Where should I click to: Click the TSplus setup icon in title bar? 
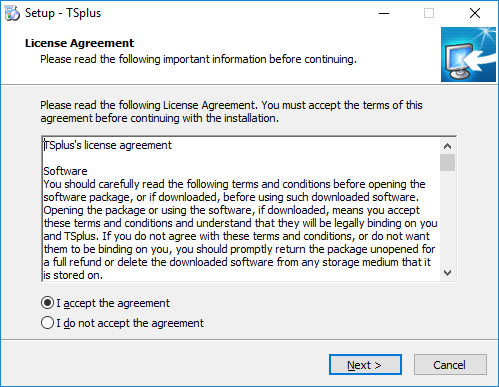point(12,13)
